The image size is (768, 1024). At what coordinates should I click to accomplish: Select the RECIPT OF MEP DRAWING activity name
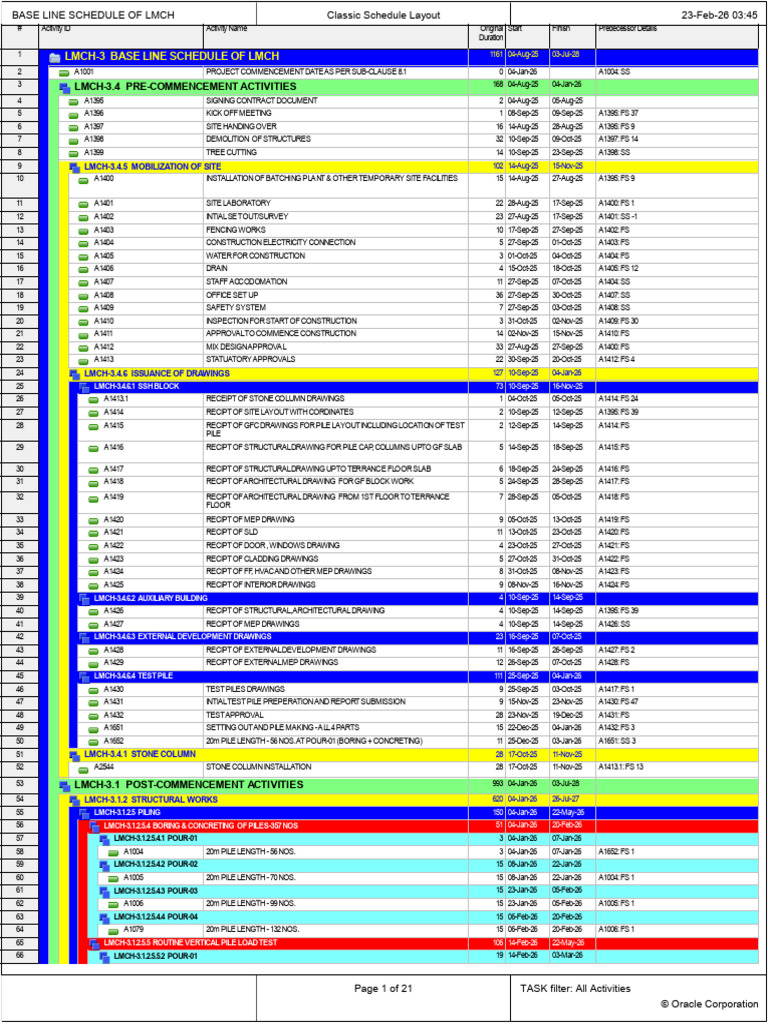click(x=250, y=520)
